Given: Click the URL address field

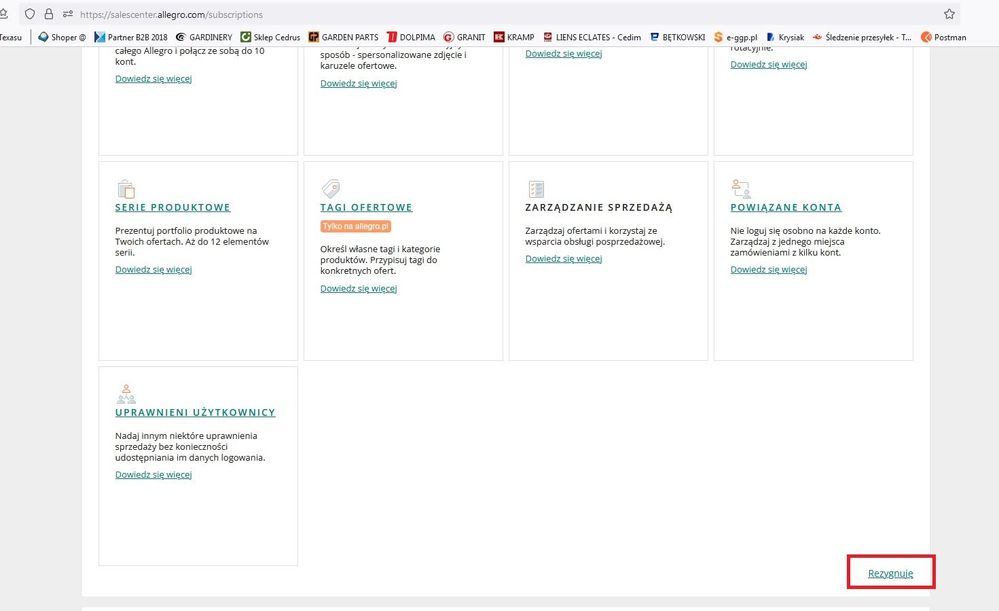Looking at the screenshot, I should pyautogui.click(x=500, y=15).
